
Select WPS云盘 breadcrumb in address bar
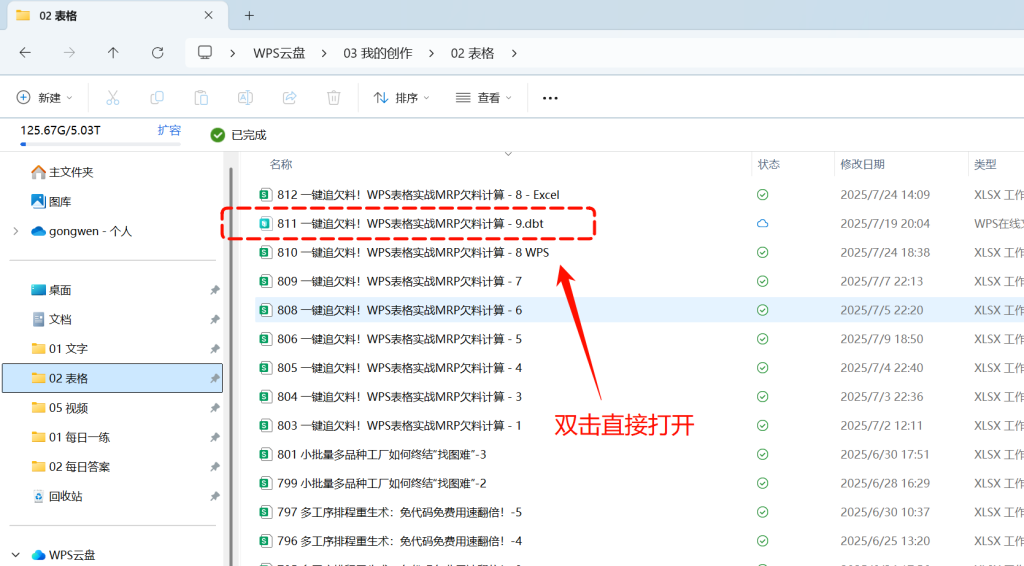280,54
